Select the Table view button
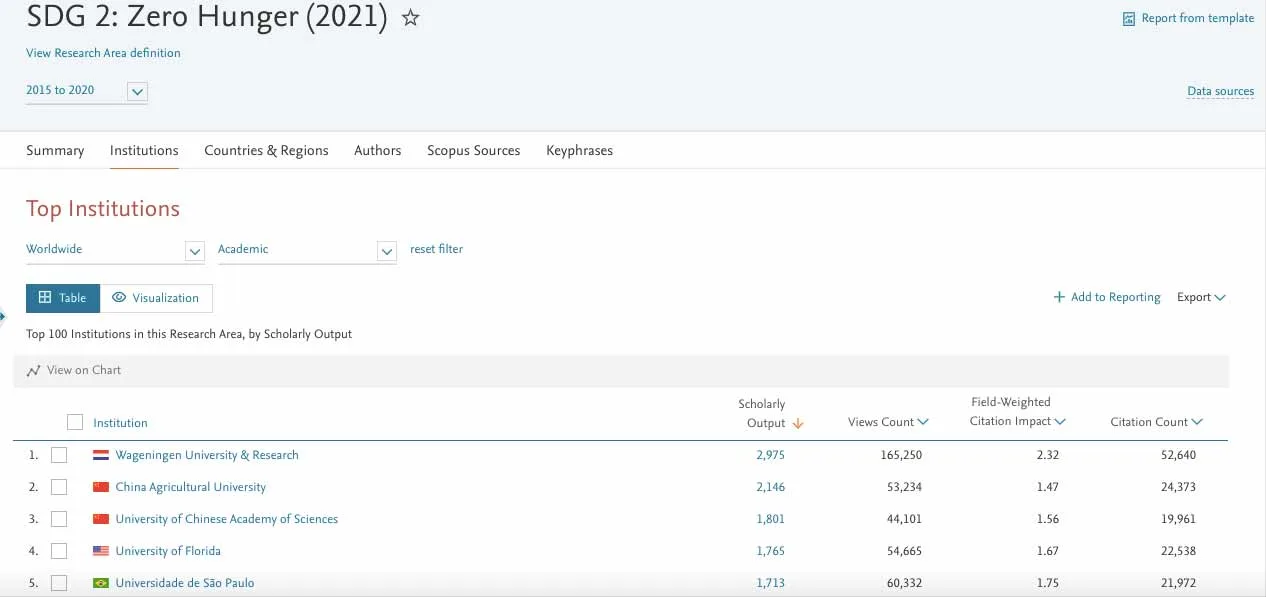 point(63,298)
